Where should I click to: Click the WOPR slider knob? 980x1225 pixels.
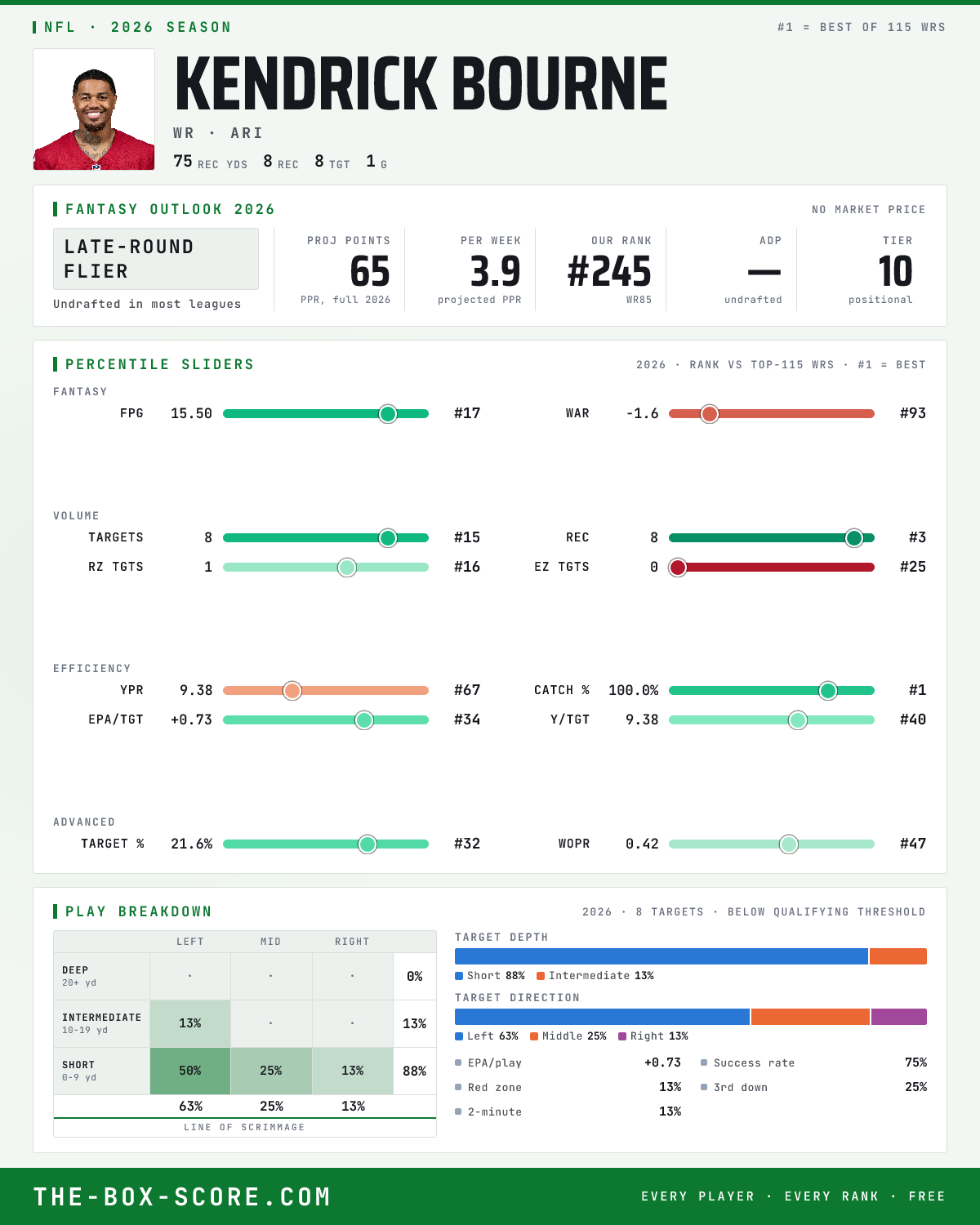[789, 844]
